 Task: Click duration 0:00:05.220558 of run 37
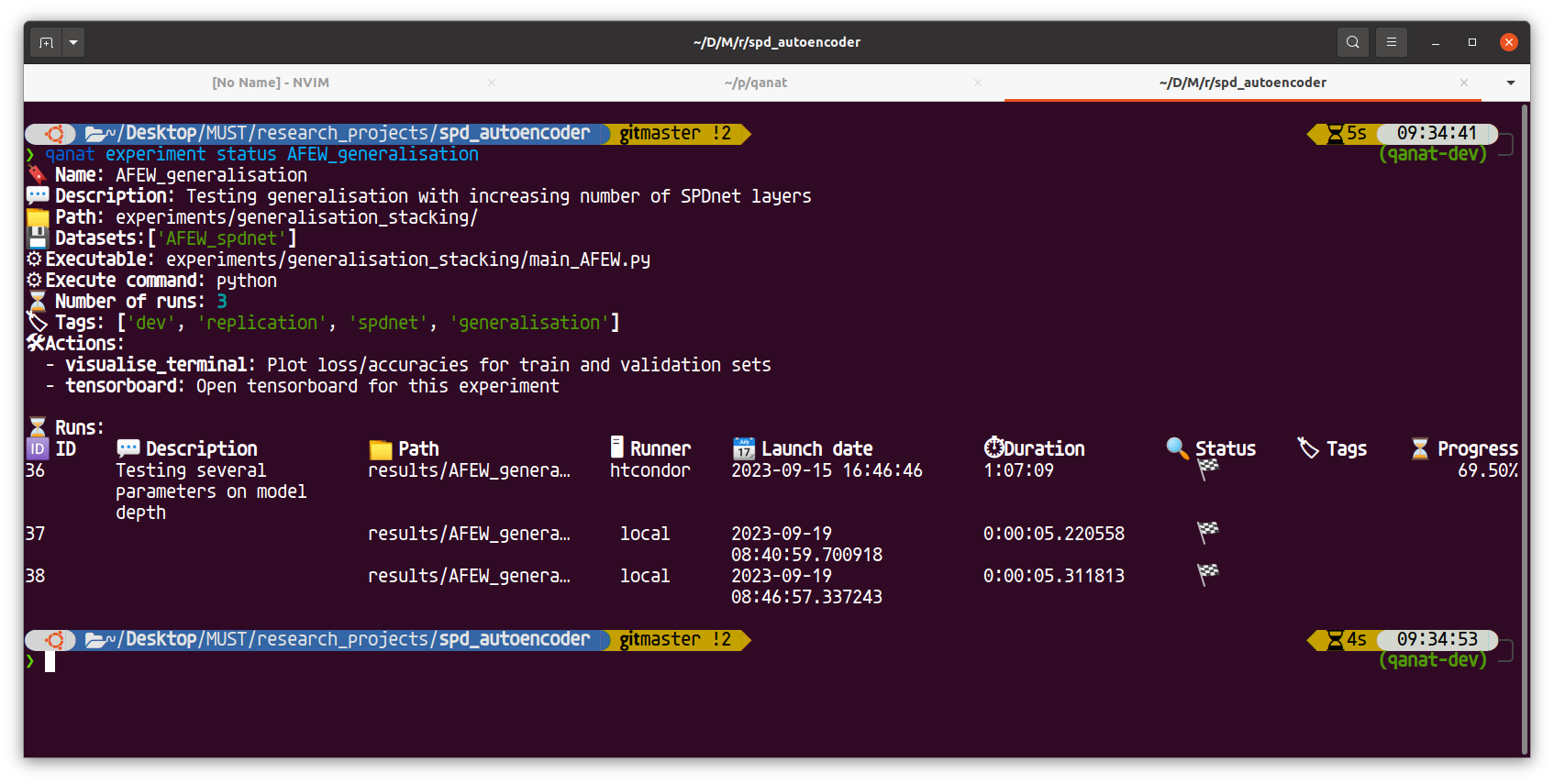point(1054,534)
